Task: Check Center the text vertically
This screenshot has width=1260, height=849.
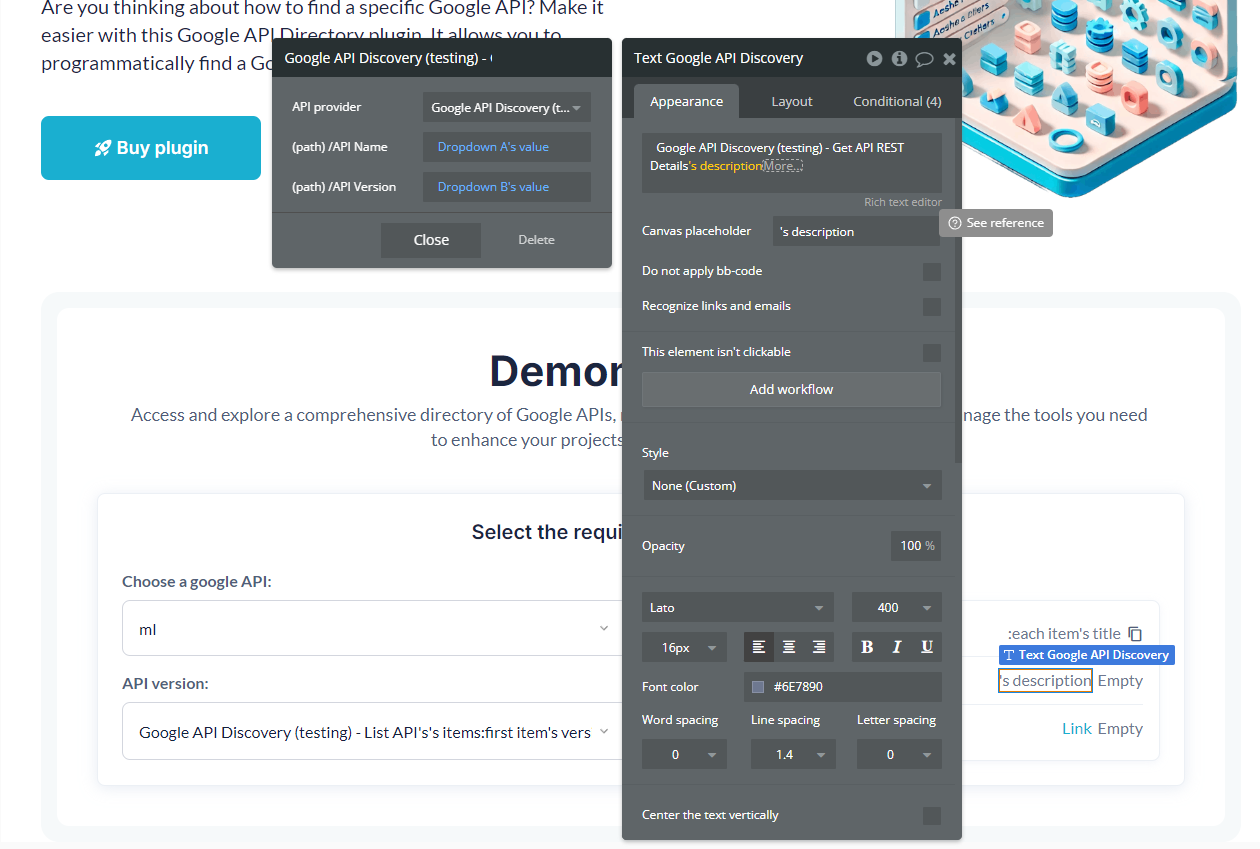Action: point(932,816)
